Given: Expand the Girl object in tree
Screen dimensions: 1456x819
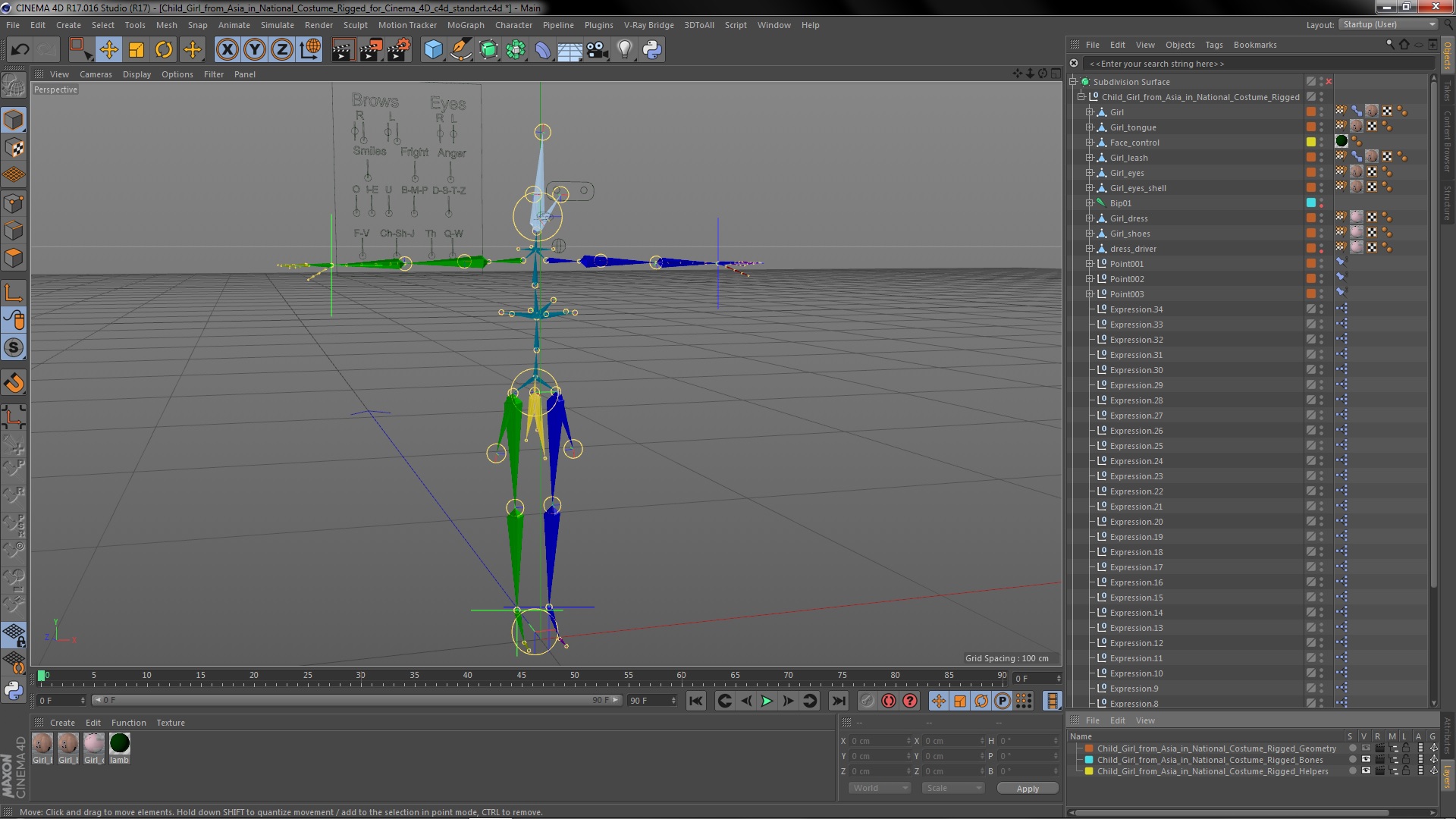Looking at the screenshot, I should pos(1090,112).
